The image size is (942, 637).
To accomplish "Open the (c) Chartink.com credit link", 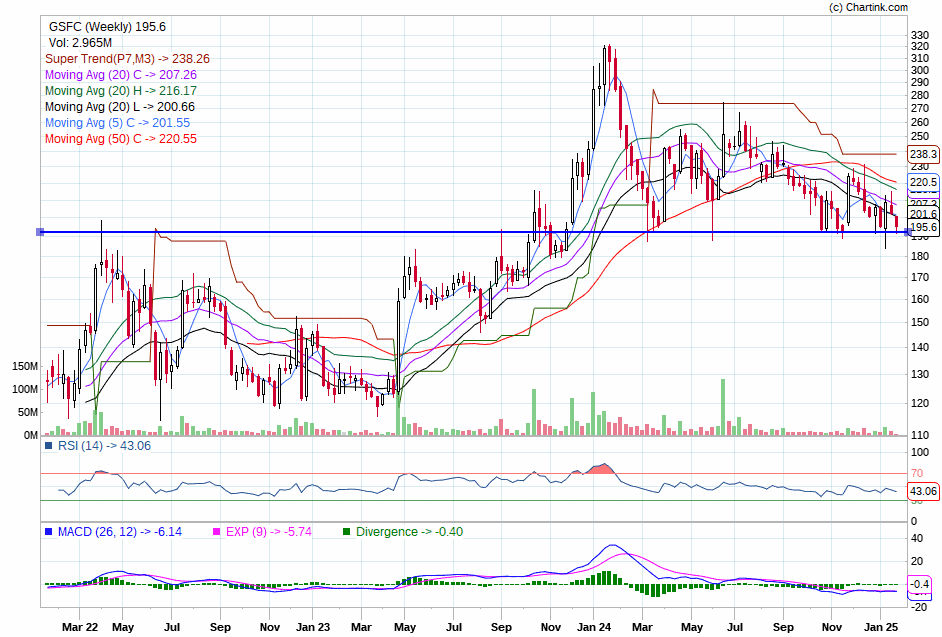I will click(868, 7).
